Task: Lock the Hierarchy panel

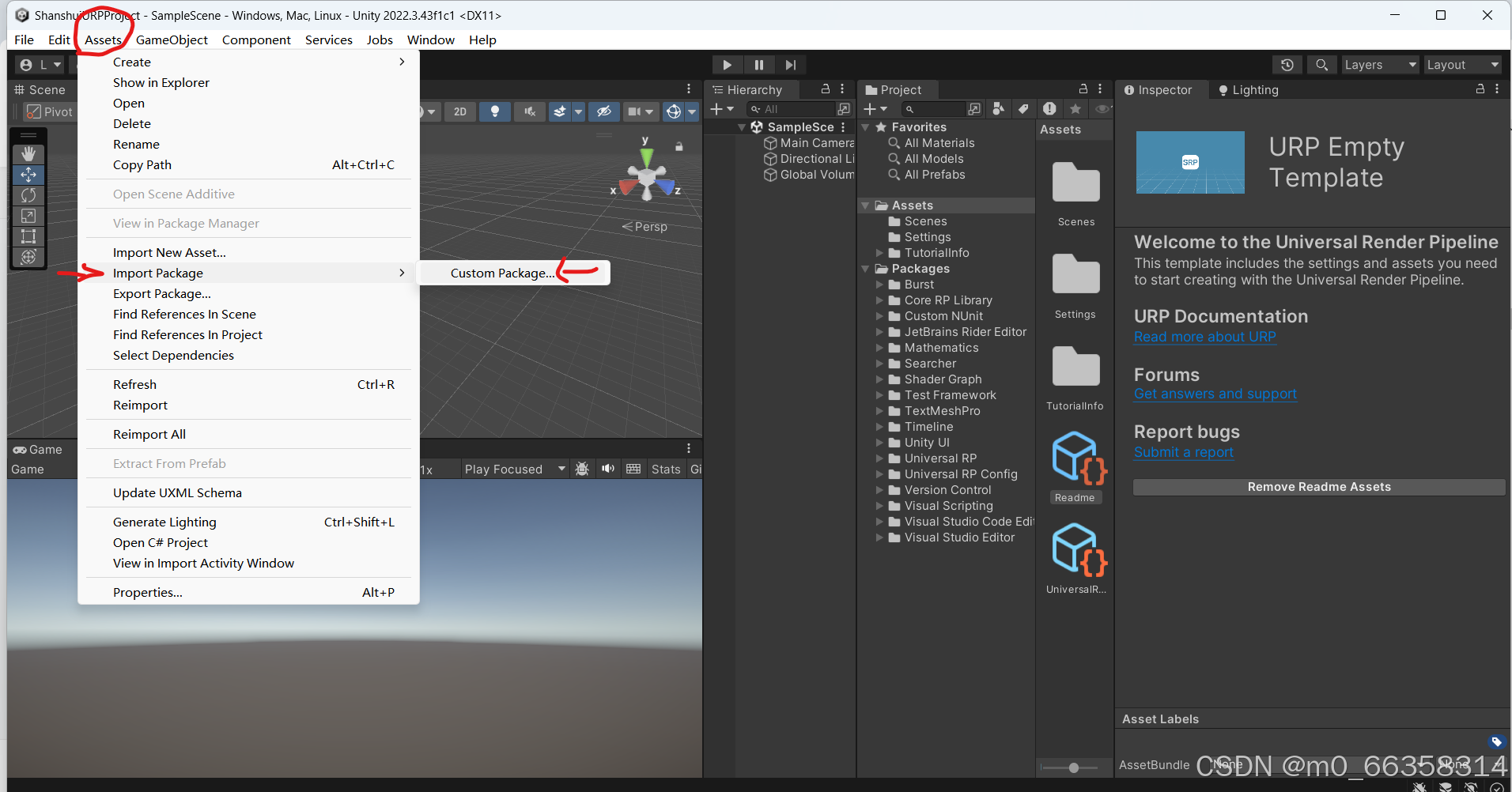Action: pos(826,89)
